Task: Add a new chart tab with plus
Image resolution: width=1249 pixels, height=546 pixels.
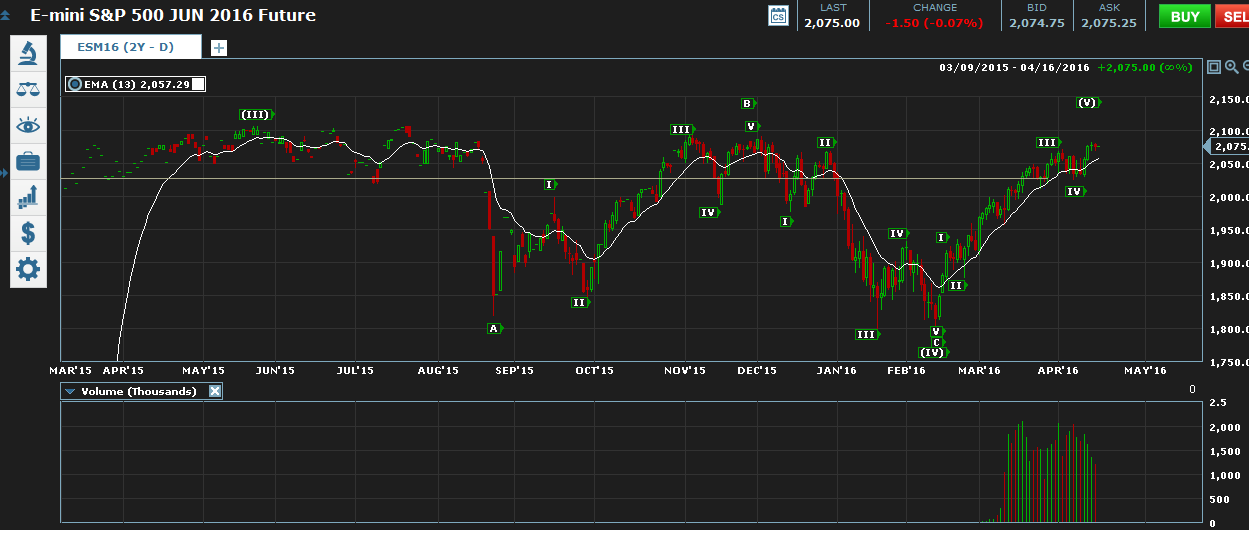Action: click(219, 47)
